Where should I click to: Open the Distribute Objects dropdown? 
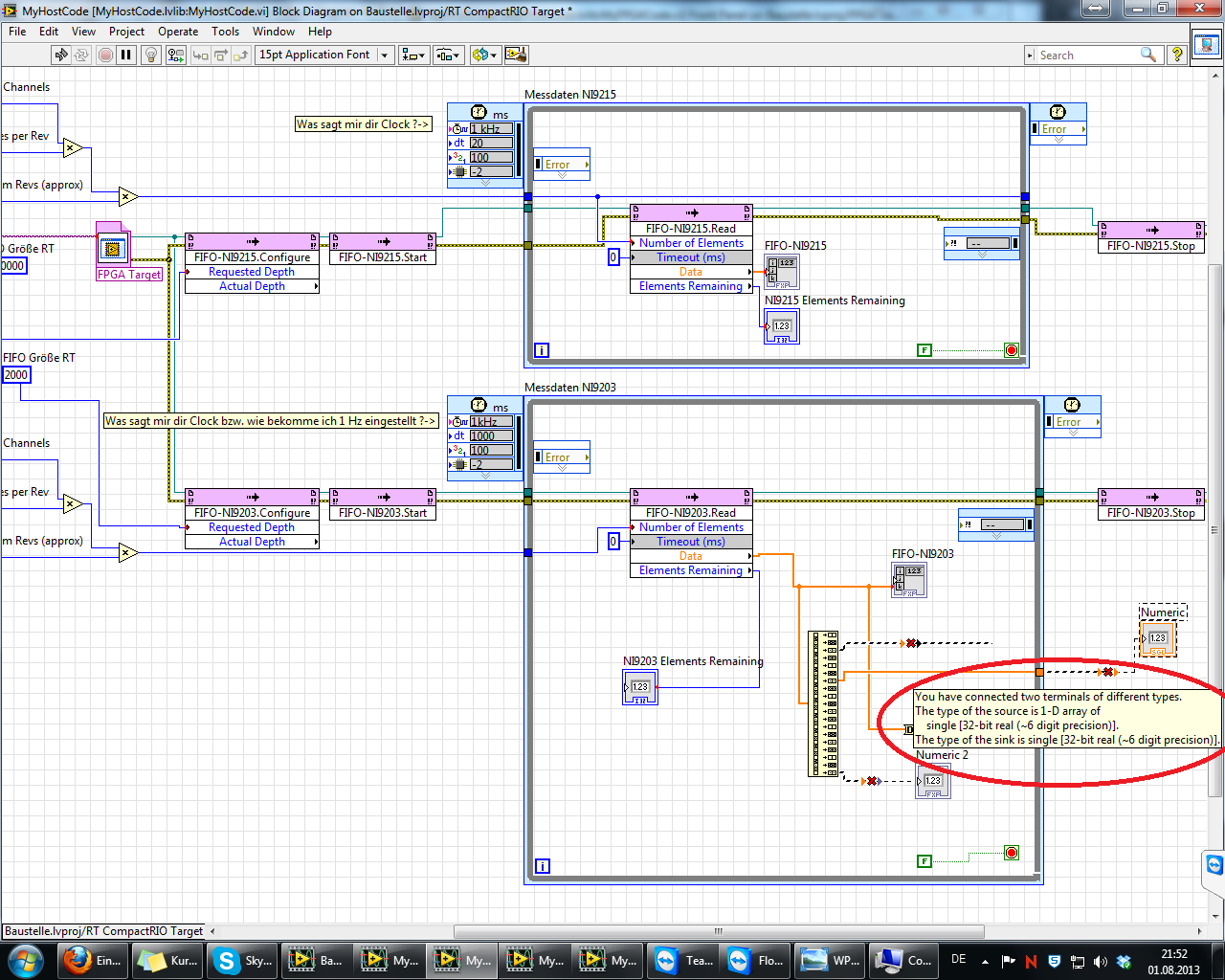tap(449, 55)
